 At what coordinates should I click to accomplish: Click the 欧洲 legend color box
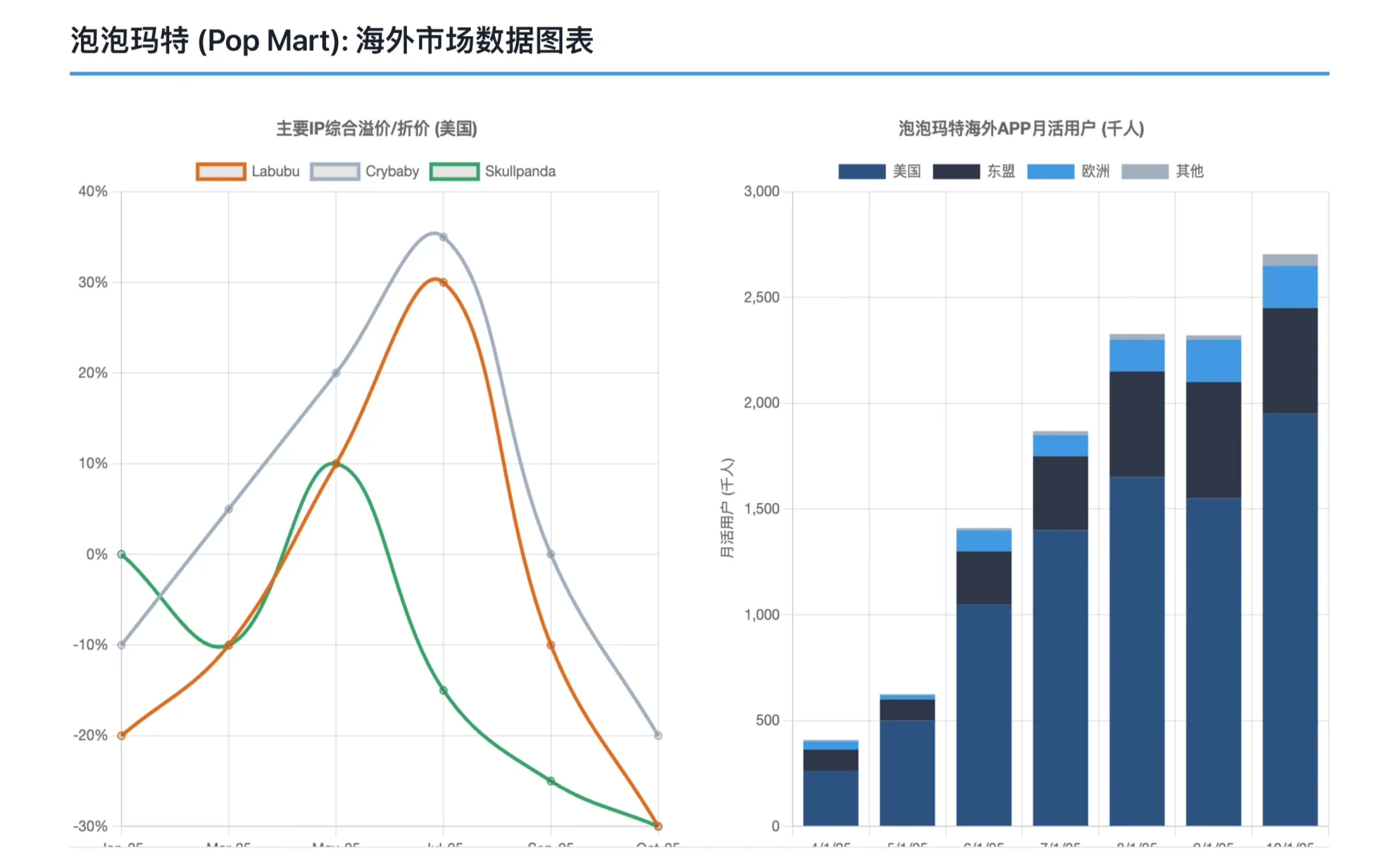(1051, 171)
